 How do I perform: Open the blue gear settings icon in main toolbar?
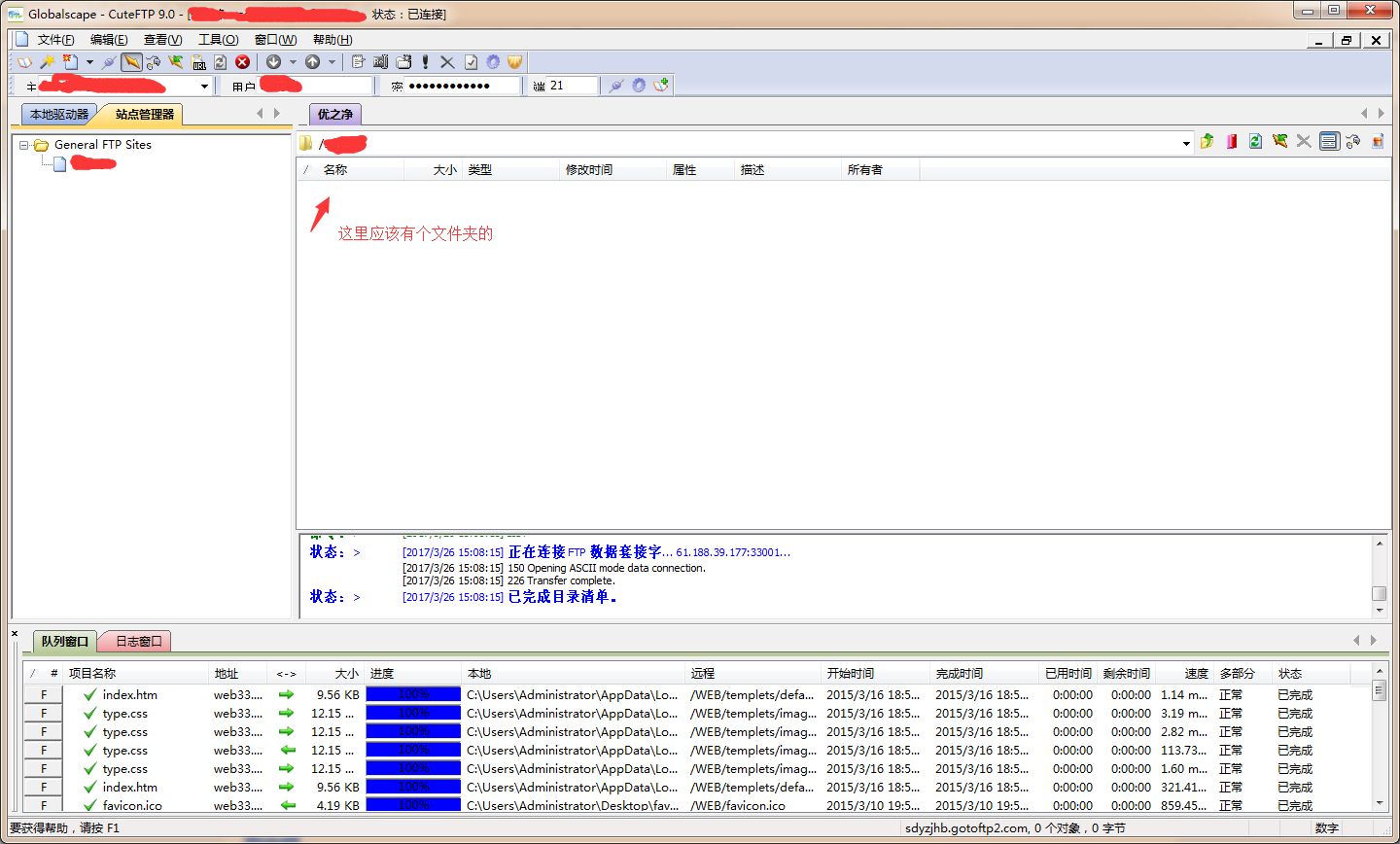click(x=493, y=62)
